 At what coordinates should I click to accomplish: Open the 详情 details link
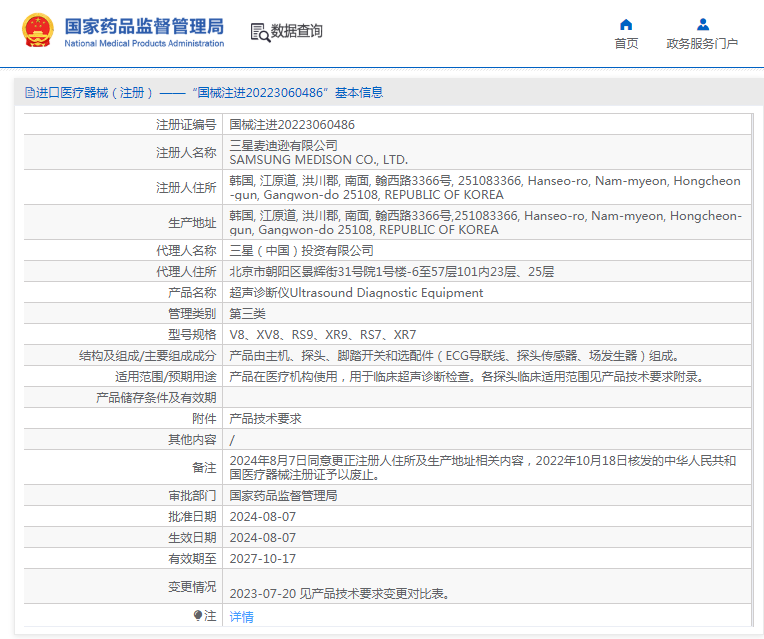coord(242,617)
